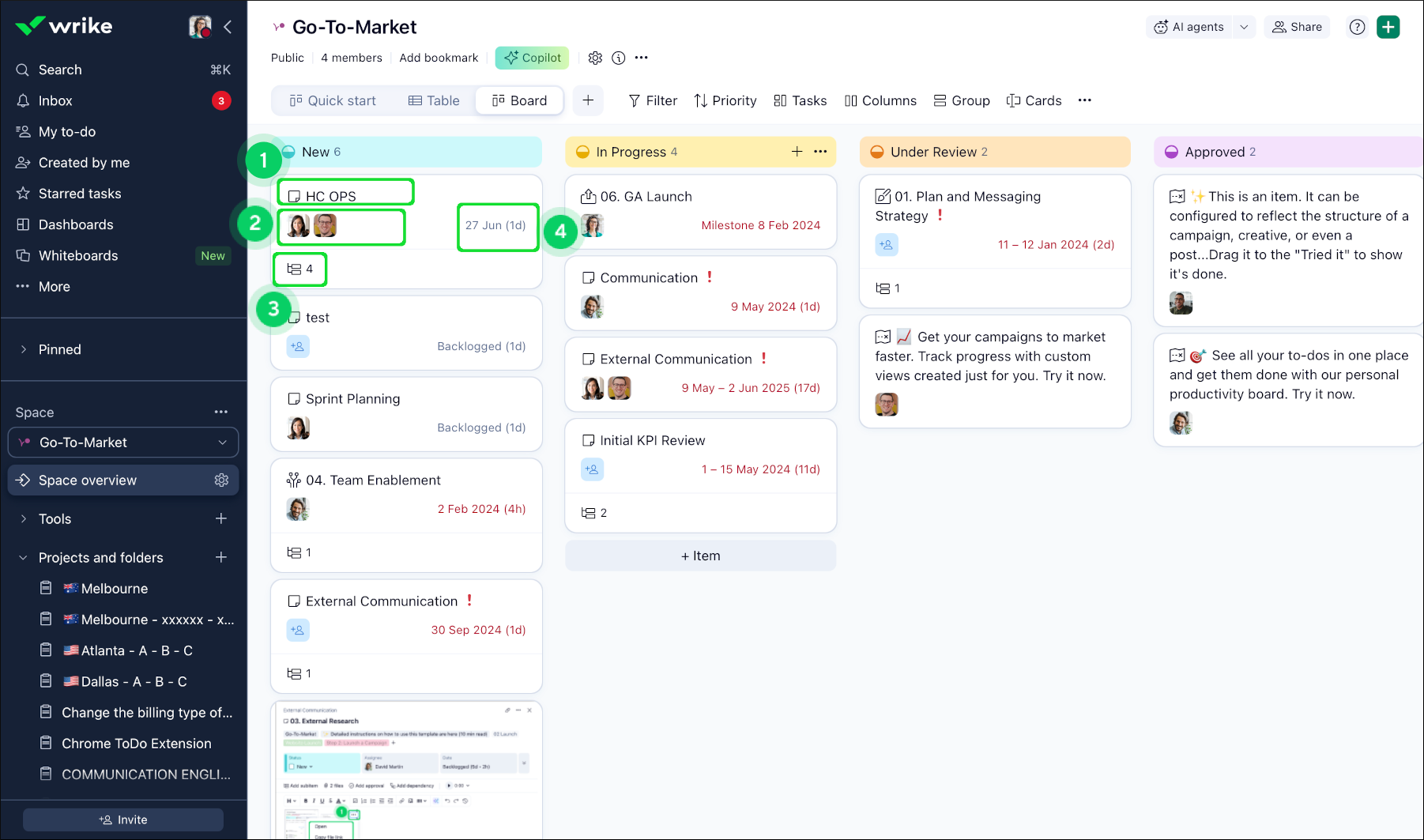Sort by Priority

725,100
